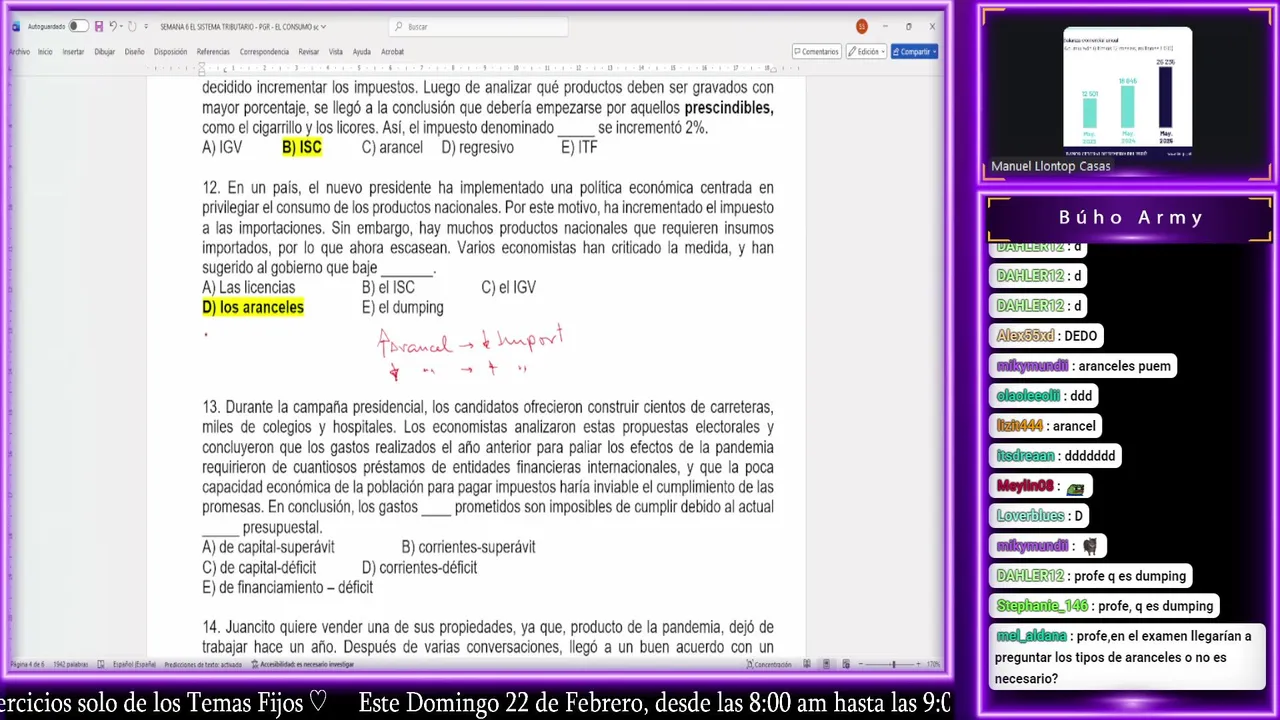Screen dimensions: 1280x720
Task: Click Stephanie_146's 'profe, q es dumping' message
Action: point(1105,606)
